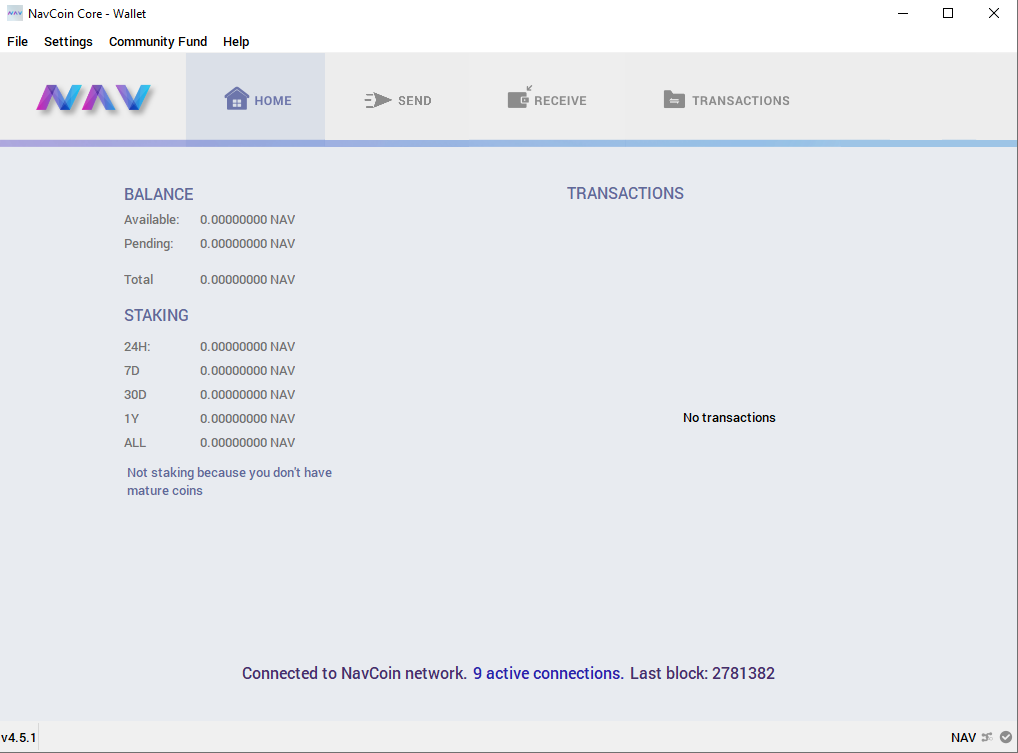The width and height of the screenshot is (1018, 753).
Task: Click the Total balance value
Action: (x=247, y=279)
